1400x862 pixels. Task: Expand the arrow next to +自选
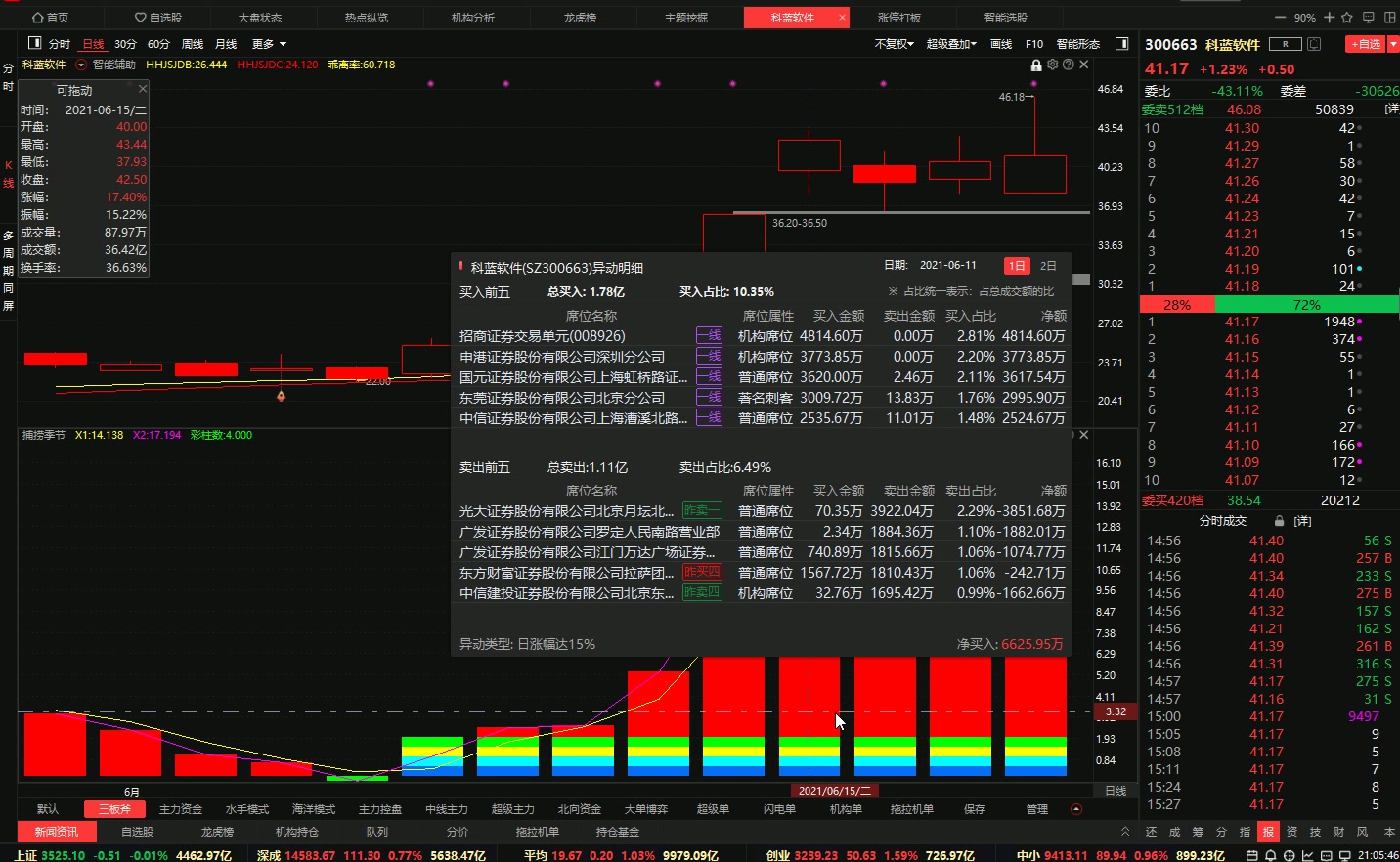[x=1394, y=44]
